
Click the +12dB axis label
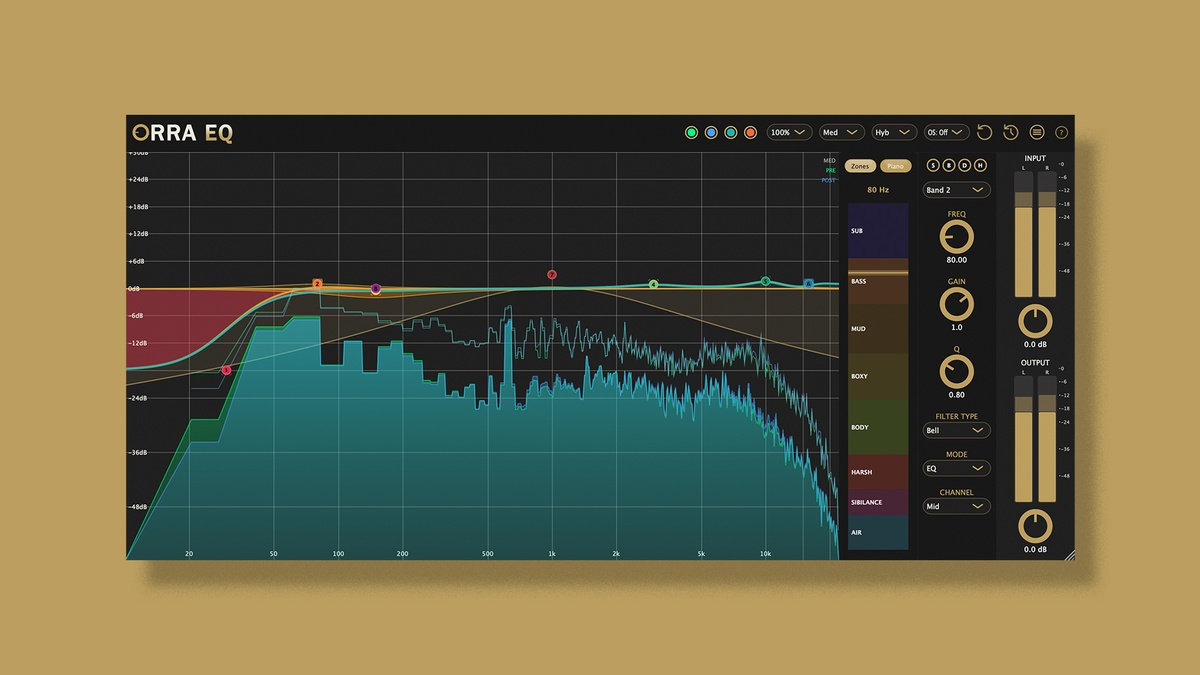pyautogui.click(x=138, y=234)
